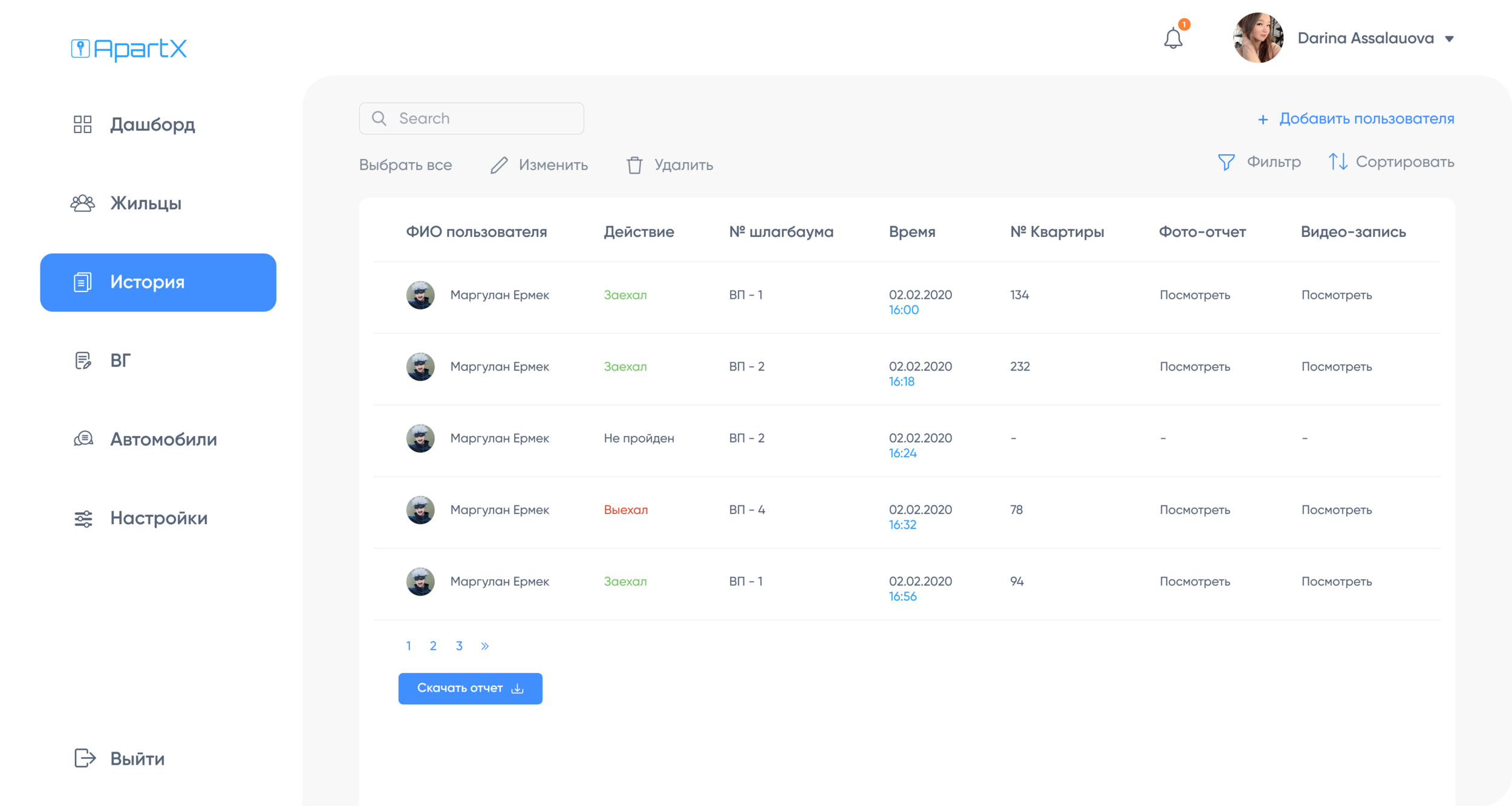This screenshot has height=806, width=1512.
Task: Click the log out door icon
Action: [85, 758]
